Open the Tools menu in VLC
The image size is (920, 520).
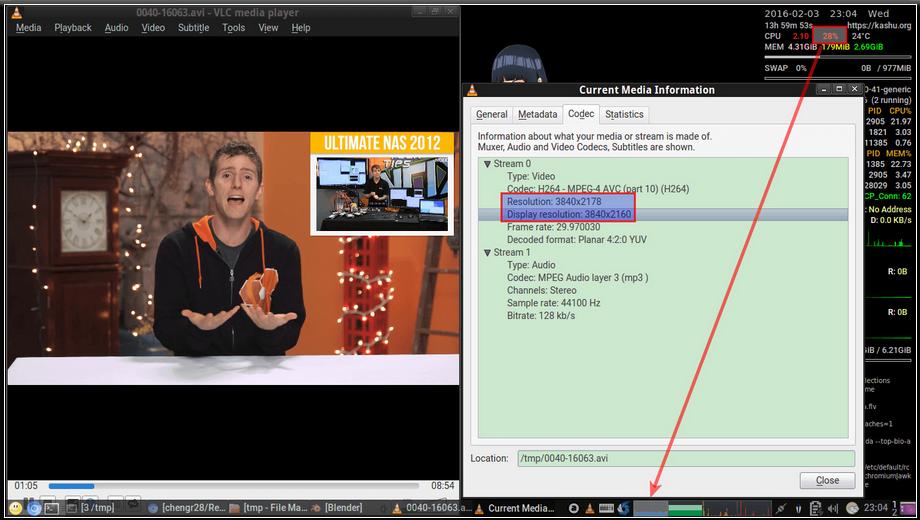233,28
